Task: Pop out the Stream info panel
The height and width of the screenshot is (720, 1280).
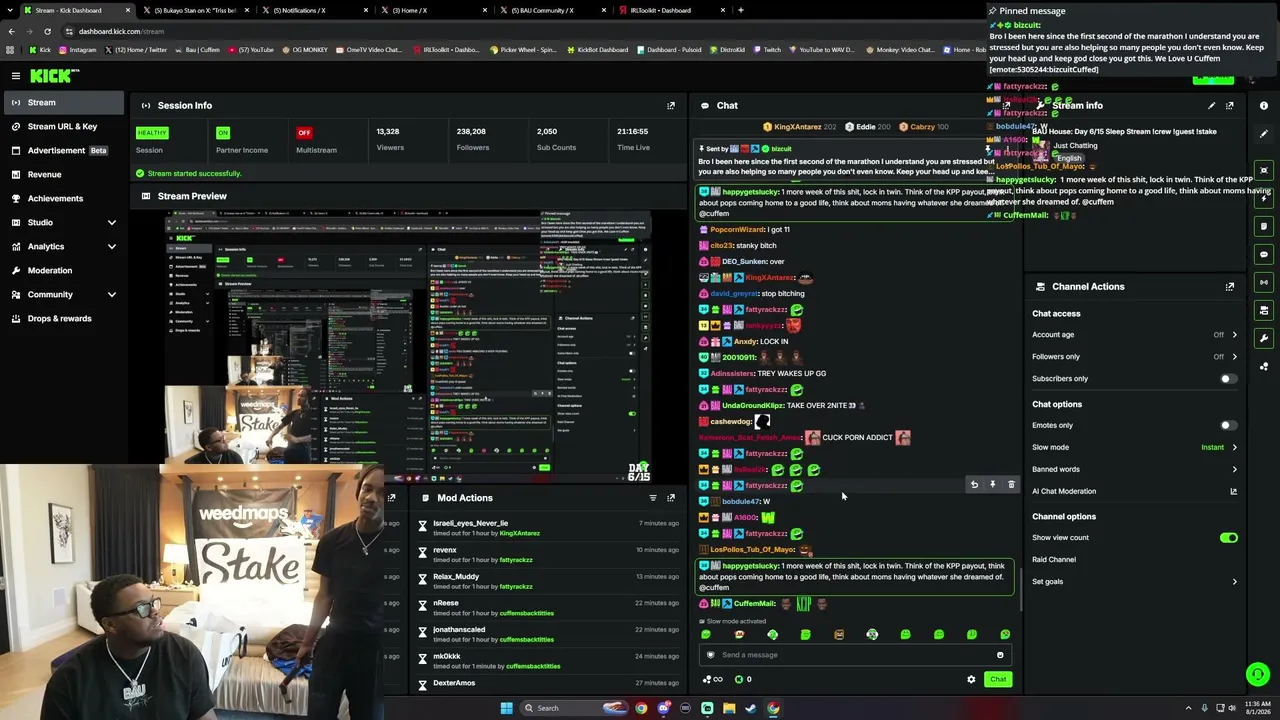Action: (1230, 105)
